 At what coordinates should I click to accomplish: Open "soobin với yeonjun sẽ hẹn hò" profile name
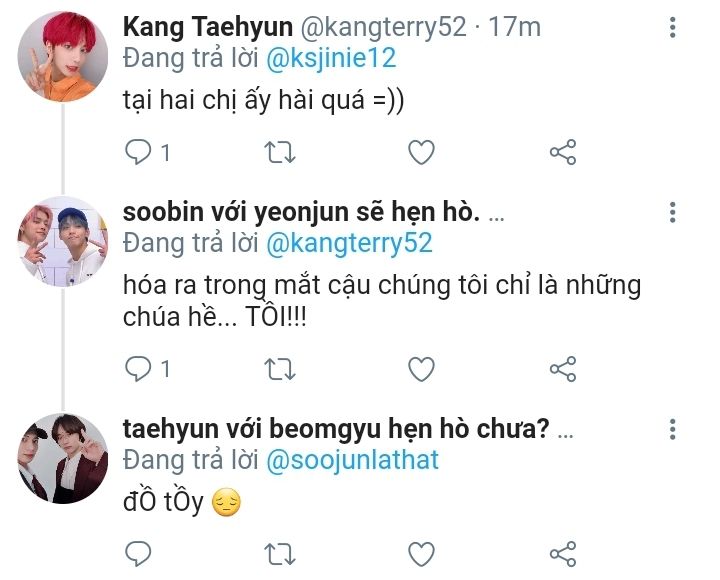click(x=301, y=213)
